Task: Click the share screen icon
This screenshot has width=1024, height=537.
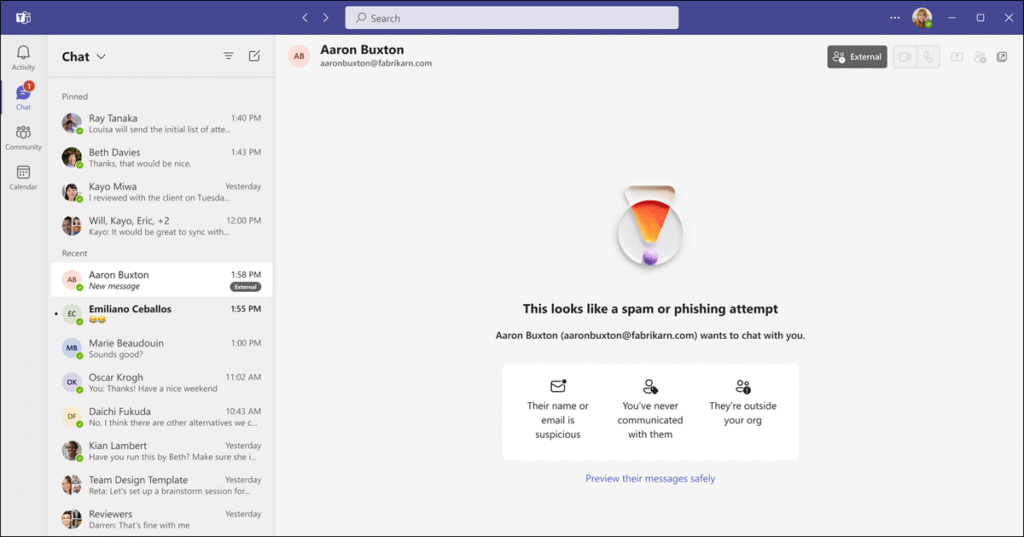Action: (x=957, y=57)
